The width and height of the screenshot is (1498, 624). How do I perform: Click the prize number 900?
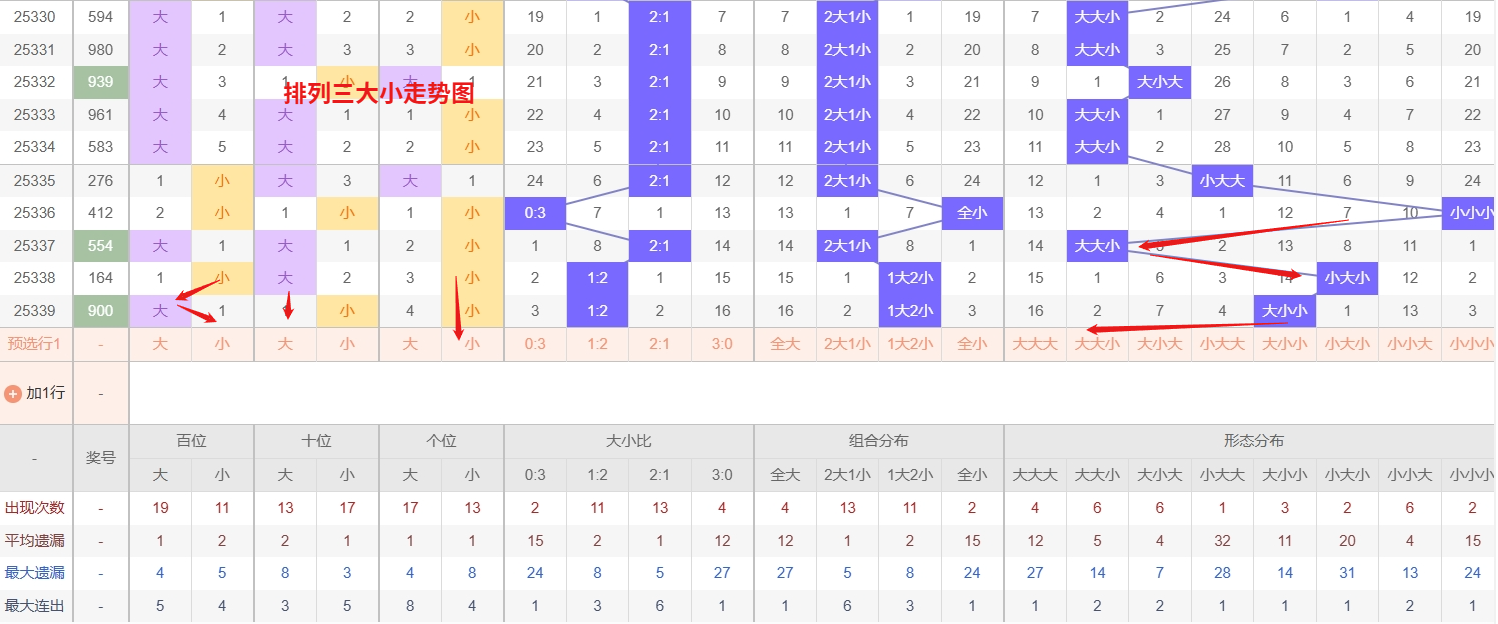pyautogui.click(x=101, y=311)
